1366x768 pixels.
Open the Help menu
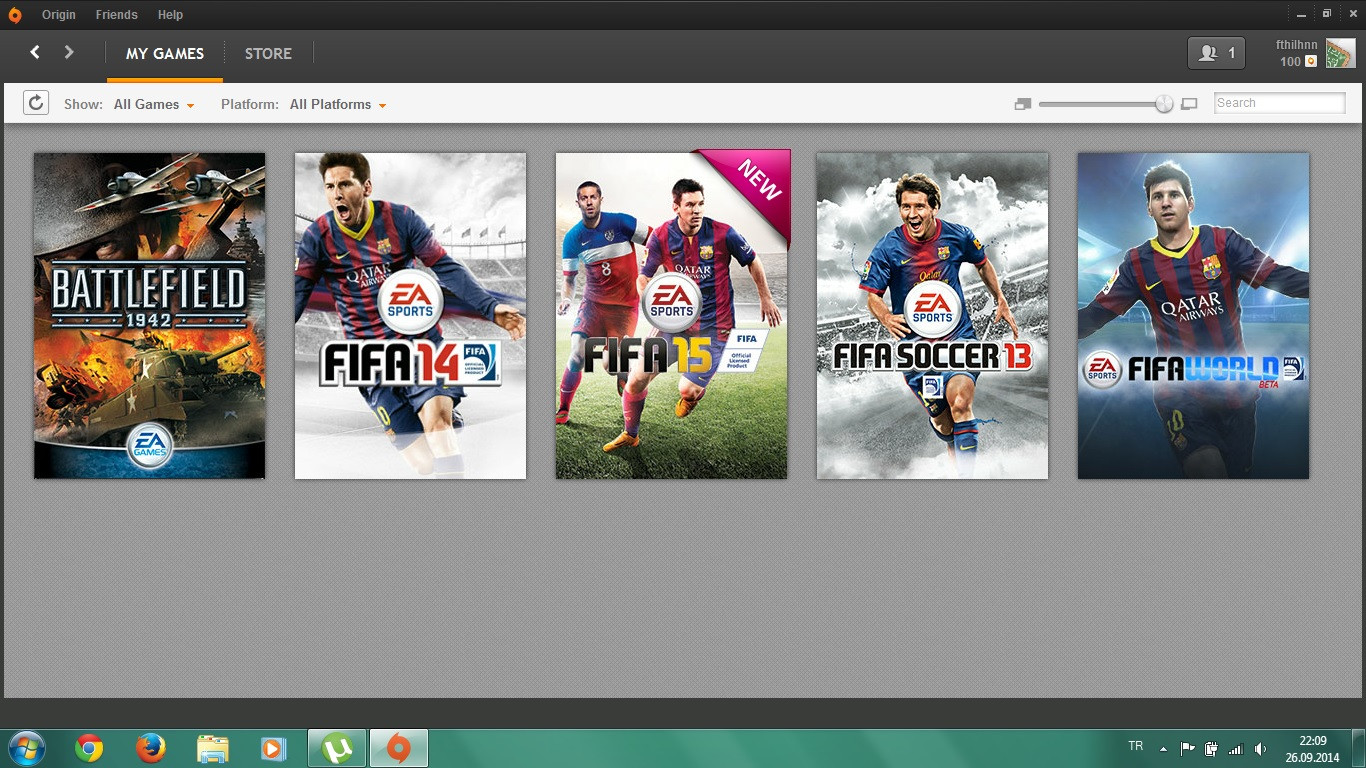pos(170,15)
